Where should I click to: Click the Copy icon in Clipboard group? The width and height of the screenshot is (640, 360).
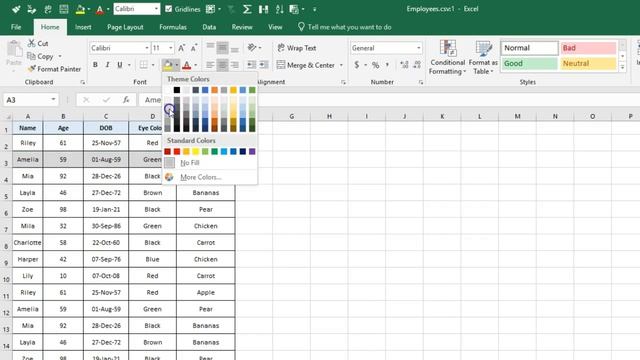click(x=31, y=56)
